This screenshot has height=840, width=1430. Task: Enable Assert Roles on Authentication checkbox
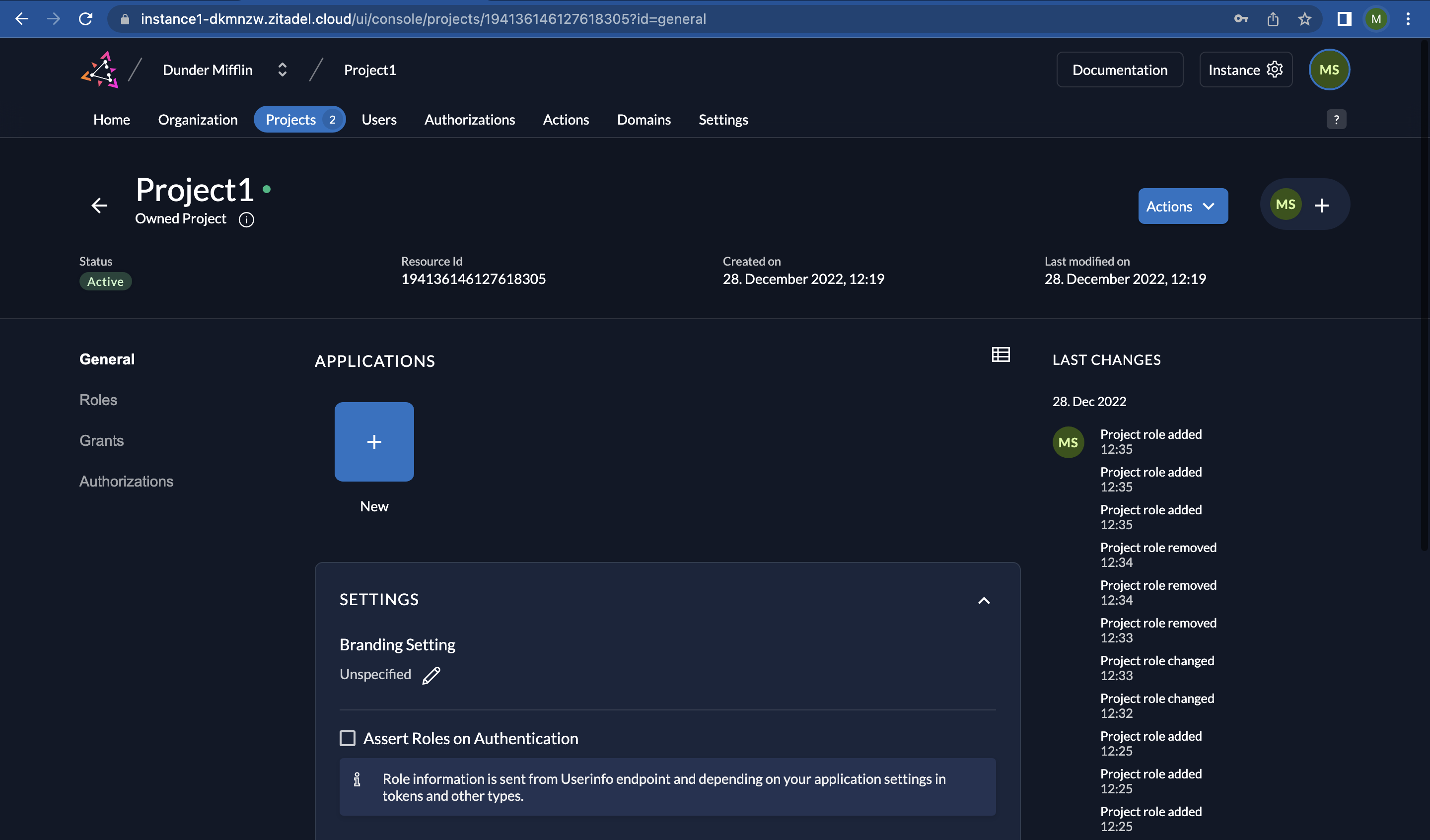pos(347,738)
